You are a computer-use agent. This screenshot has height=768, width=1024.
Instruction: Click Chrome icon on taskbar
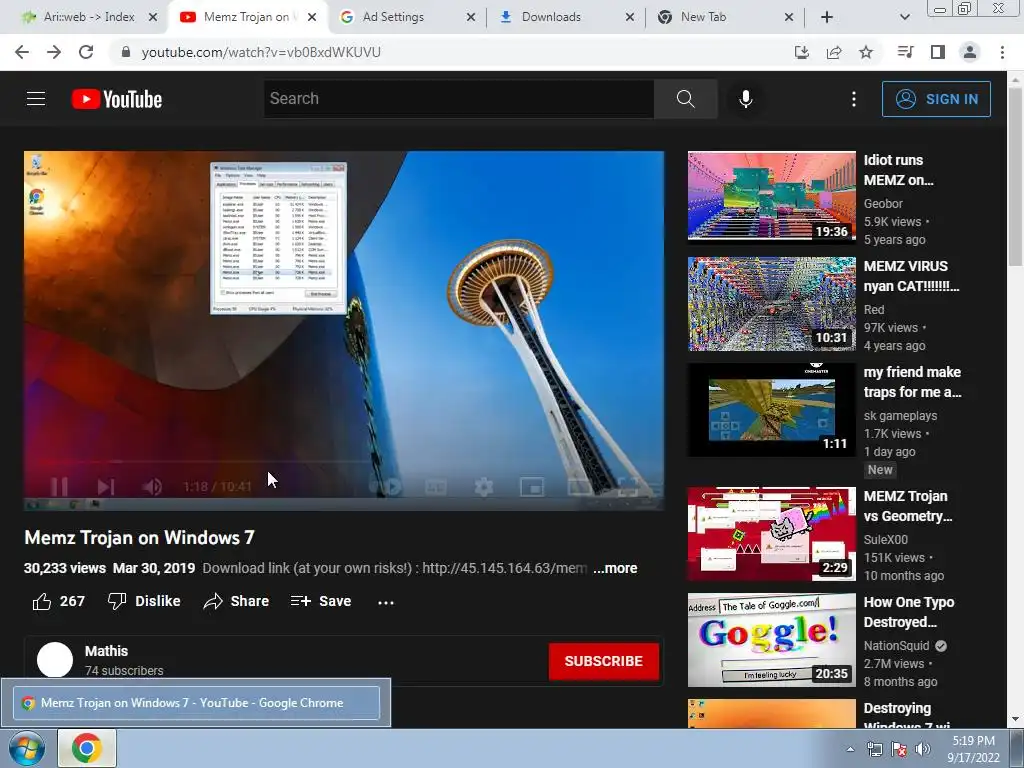click(x=87, y=748)
